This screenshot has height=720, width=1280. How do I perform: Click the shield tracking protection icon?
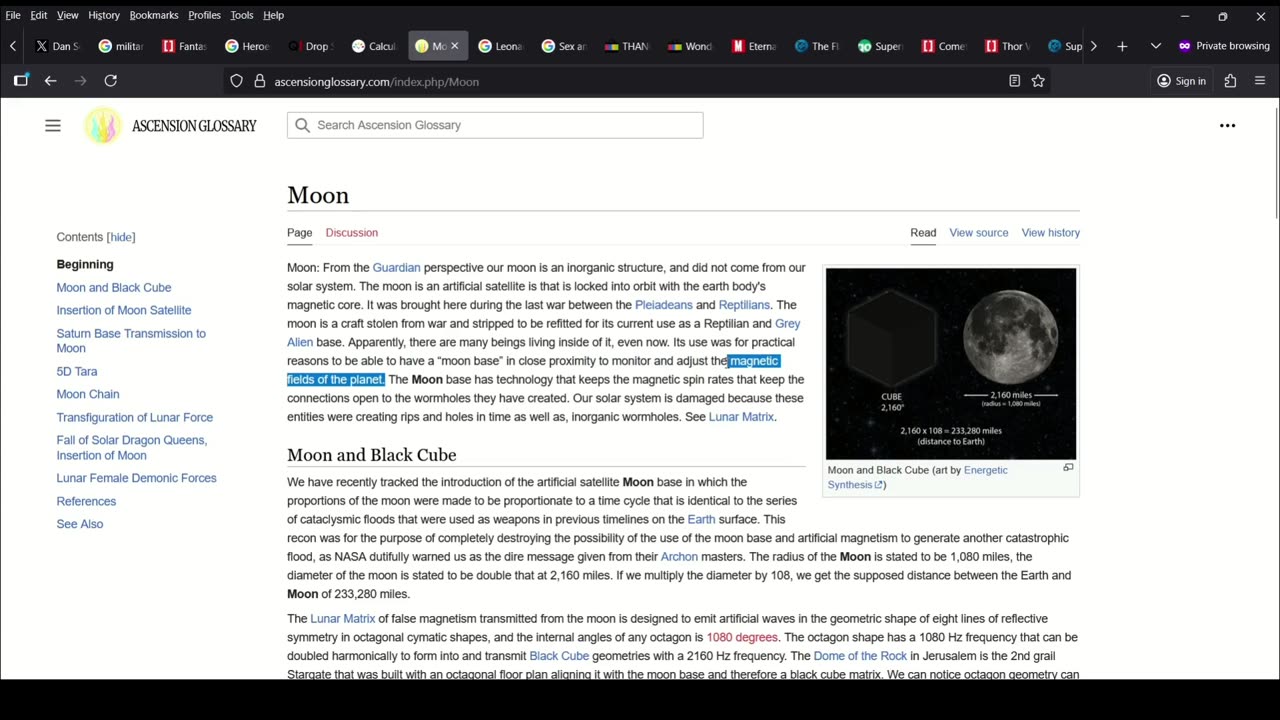click(x=237, y=81)
